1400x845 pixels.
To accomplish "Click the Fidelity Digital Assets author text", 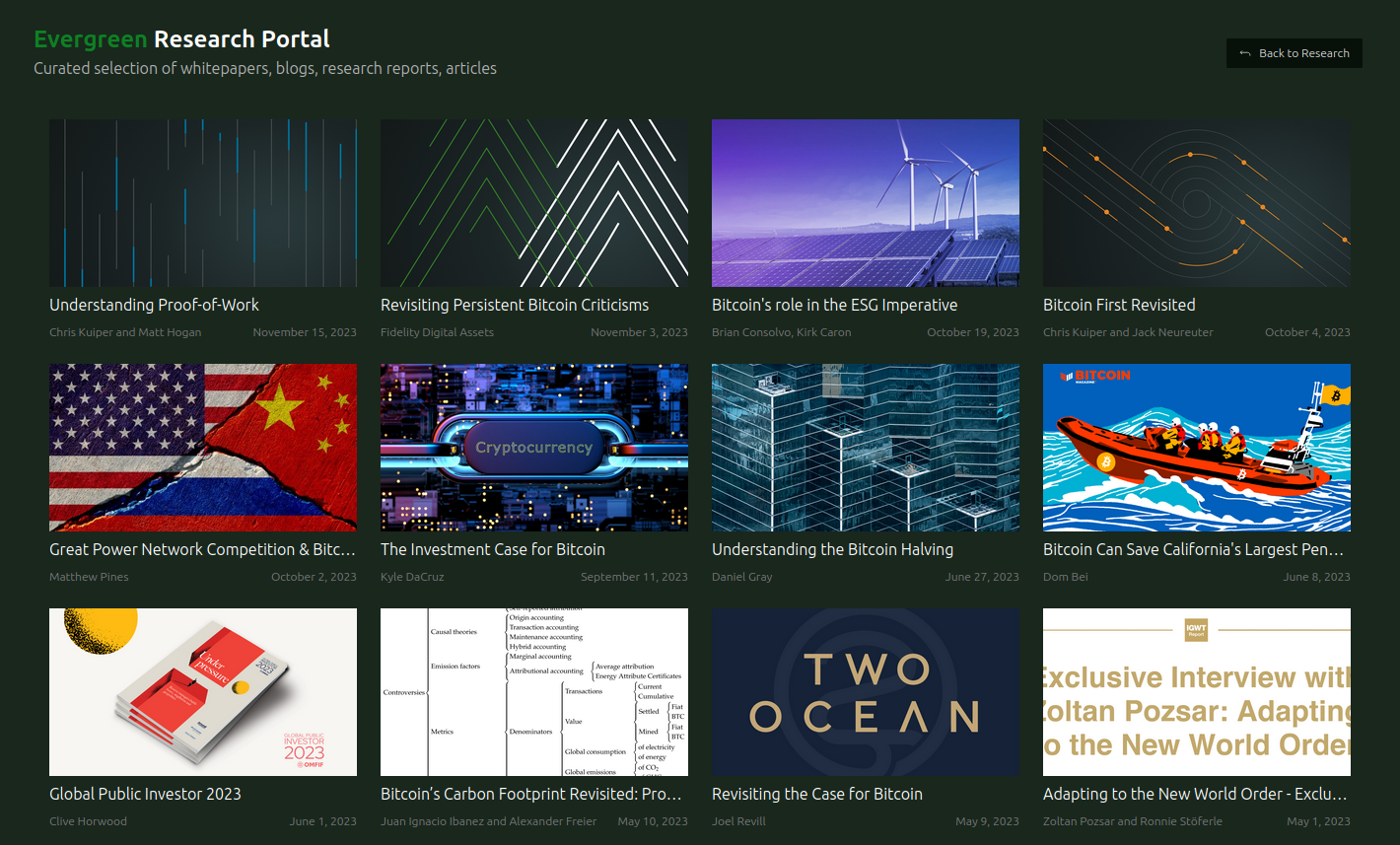I will [437, 332].
